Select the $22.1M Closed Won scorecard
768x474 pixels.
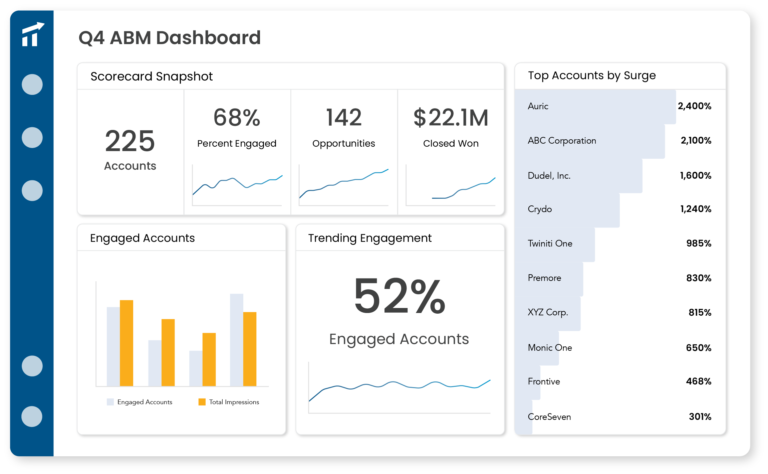coord(451,152)
